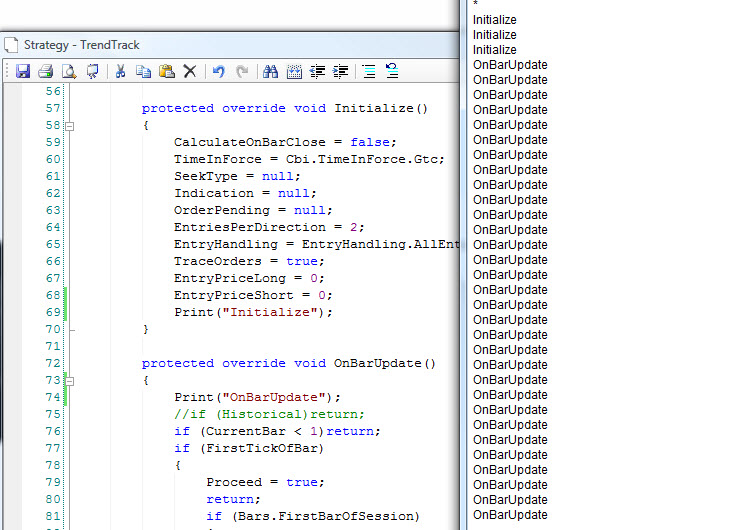This screenshot has width=750, height=530.
Task: Click the protected override void OnBarUpdate() declaration
Action: point(288,363)
